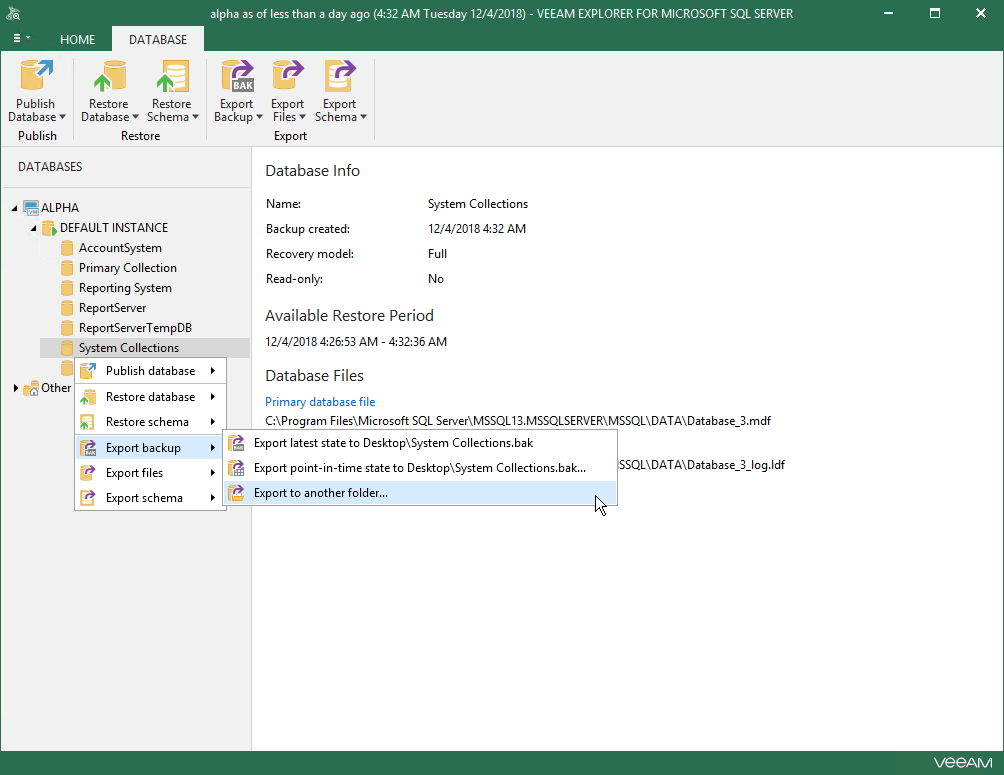1004x775 pixels.
Task: Click the Export Schema ribbon icon
Action: (x=339, y=76)
